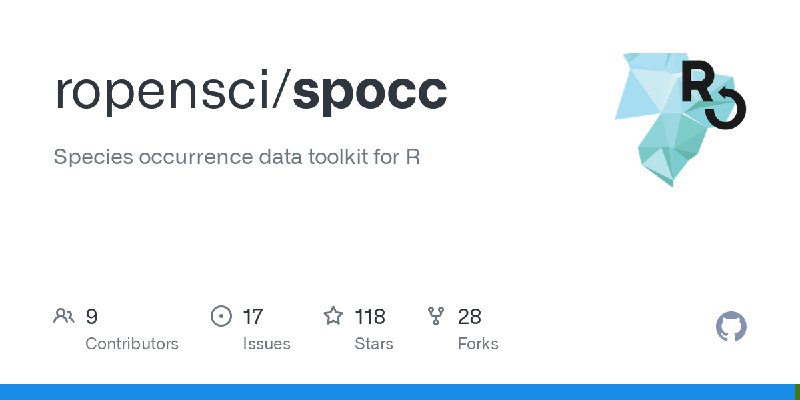Click the contributor count '9'
Viewport: 800px width, 400px height.
(x=91, y=317)
